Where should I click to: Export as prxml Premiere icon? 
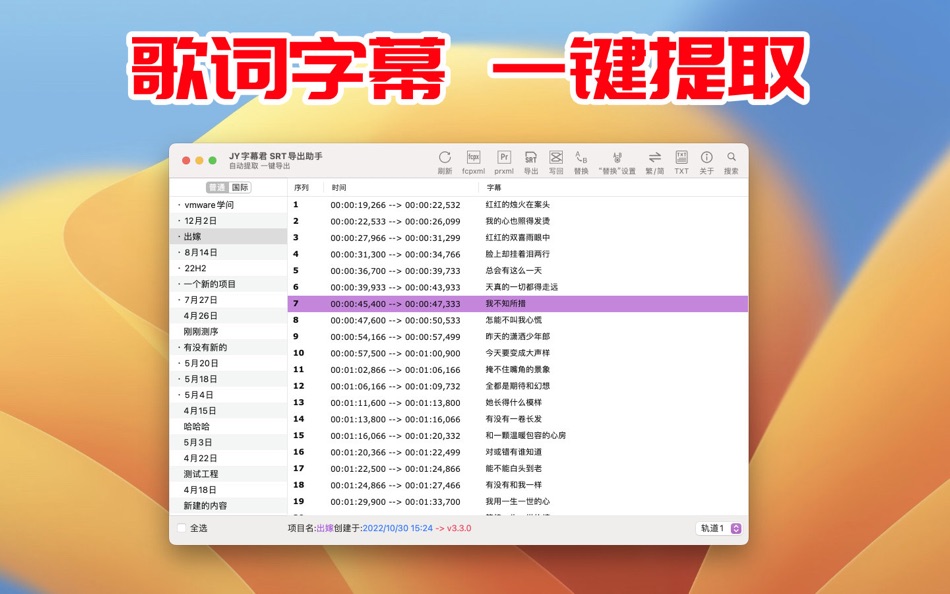coord(503,158)
